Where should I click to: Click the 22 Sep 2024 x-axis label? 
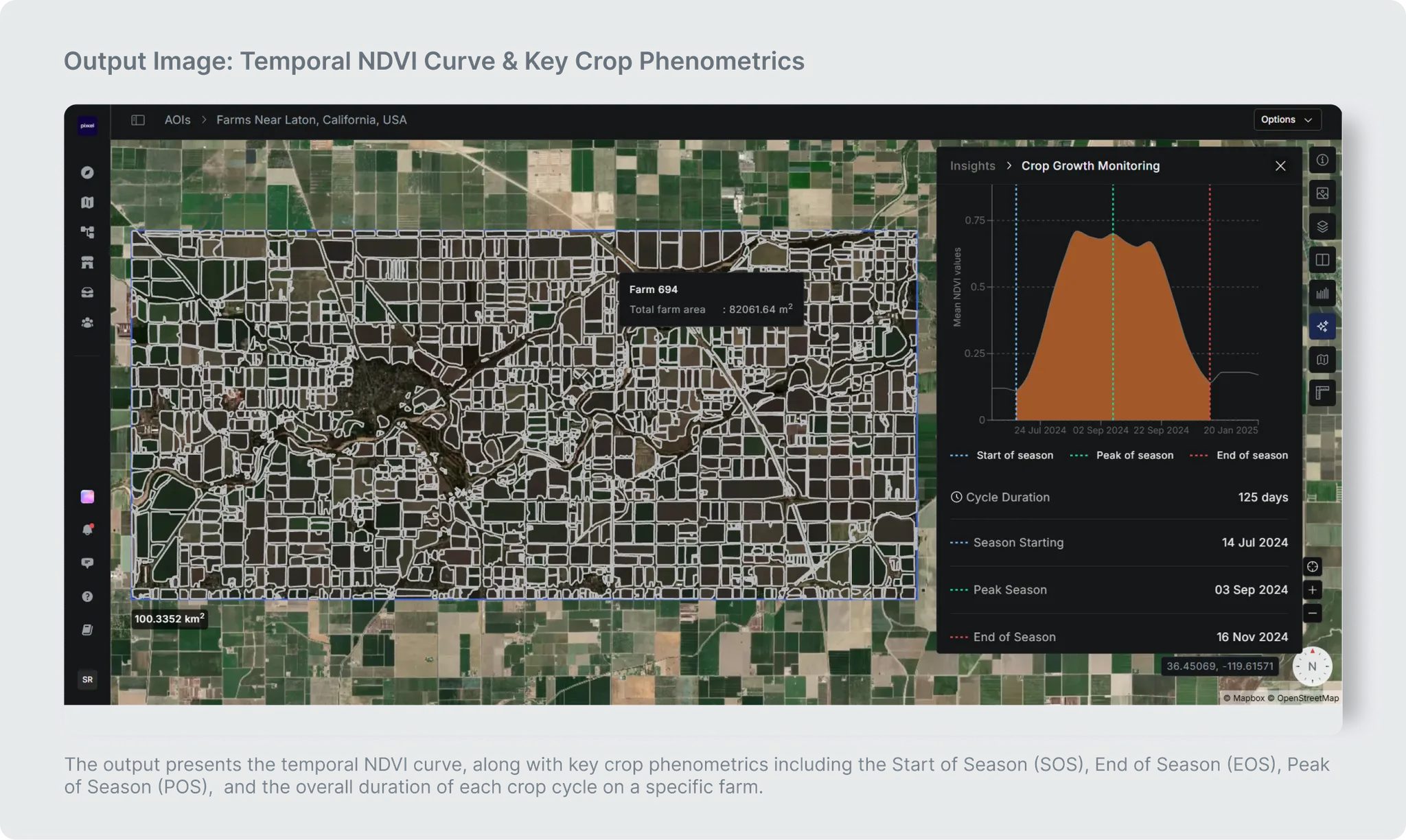point(1161,430)
